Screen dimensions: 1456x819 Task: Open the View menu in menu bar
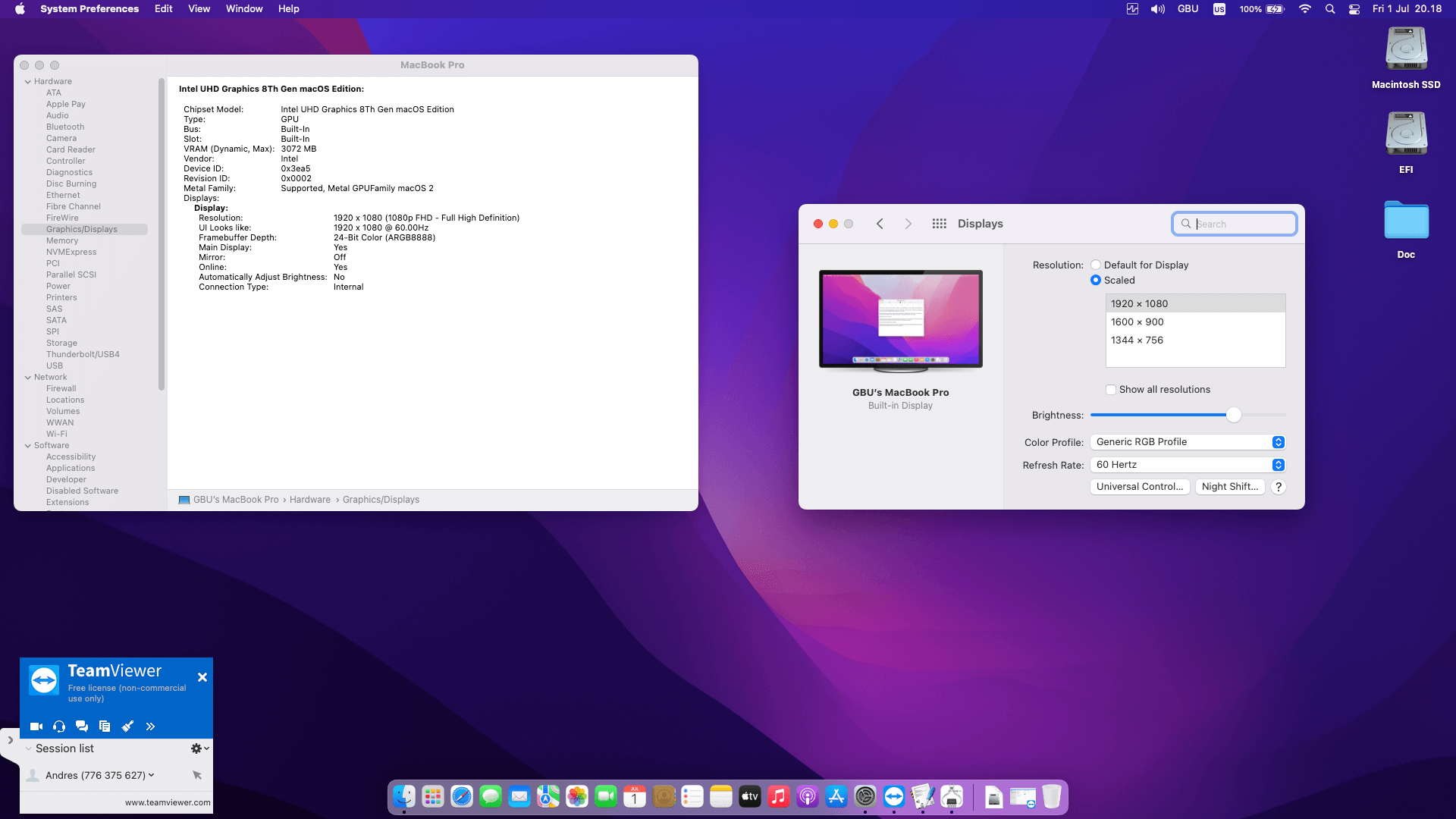[x=199, y=9]
